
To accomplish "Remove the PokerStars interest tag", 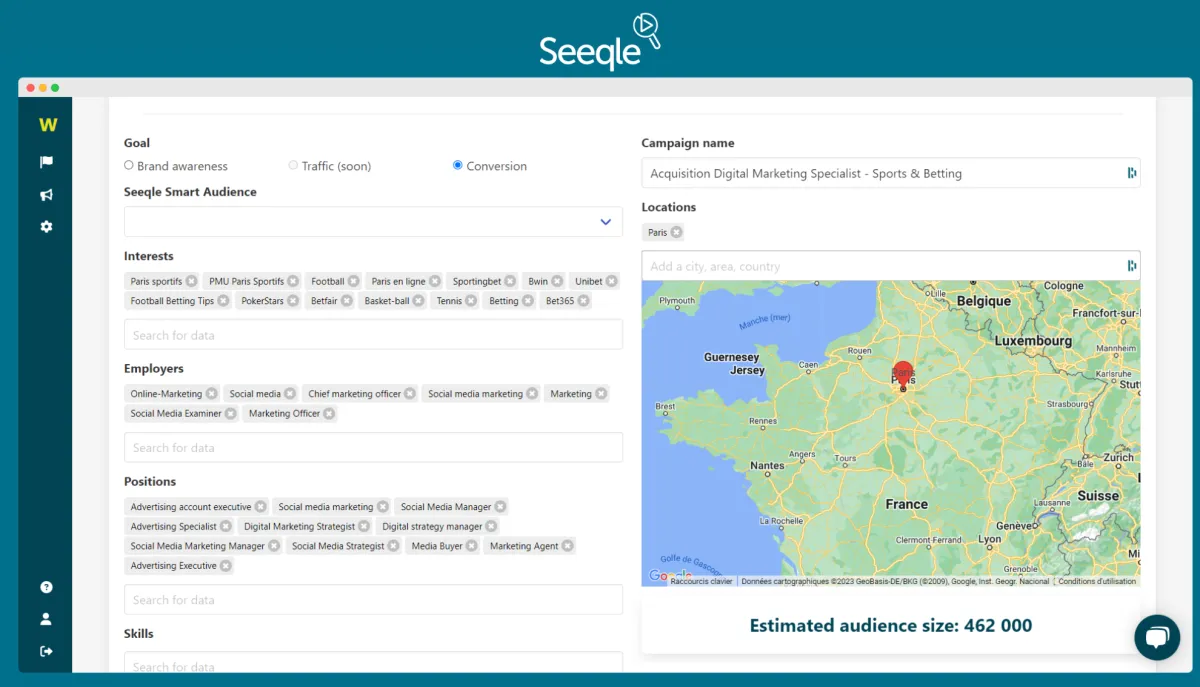I will (293, 301).
